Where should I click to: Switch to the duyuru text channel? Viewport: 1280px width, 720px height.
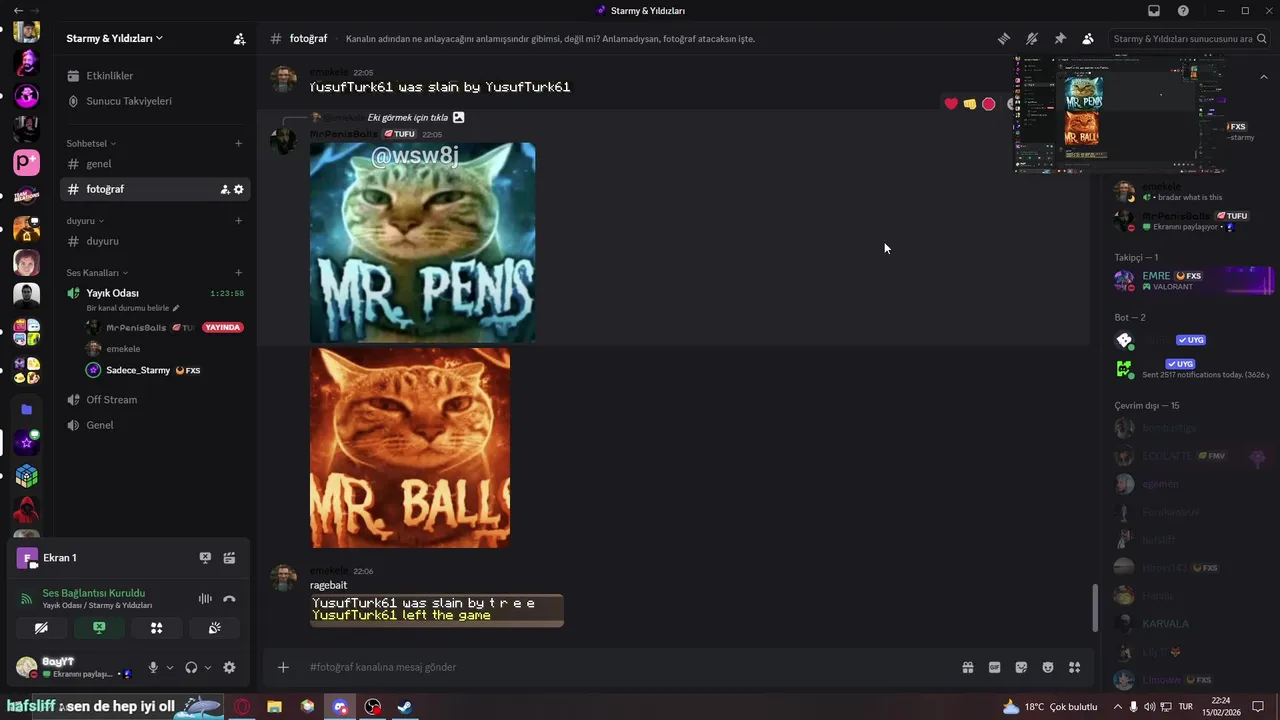pos(154,241)
